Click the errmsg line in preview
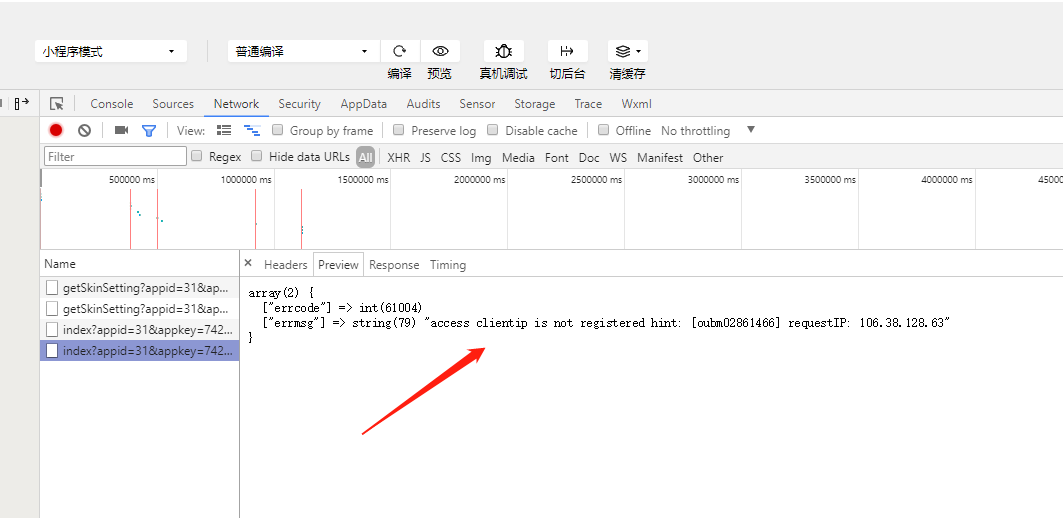This screenshot has width=1063, height=518. (x=604, y=323)
